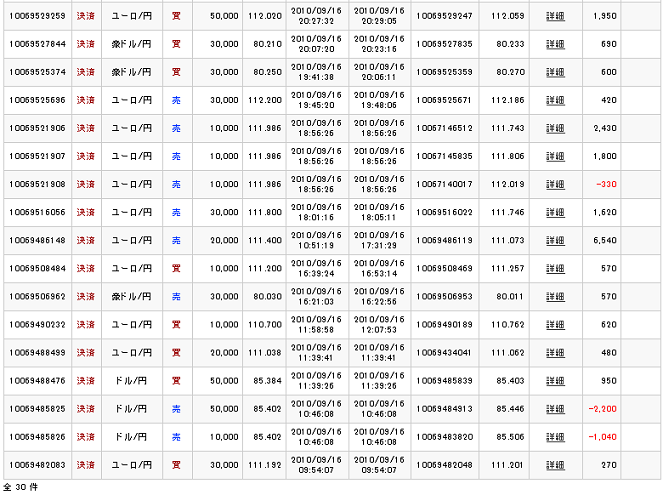Open 詳細 for order 10069521906
This screenshot has height=495, width=663.
click(555, 128)
